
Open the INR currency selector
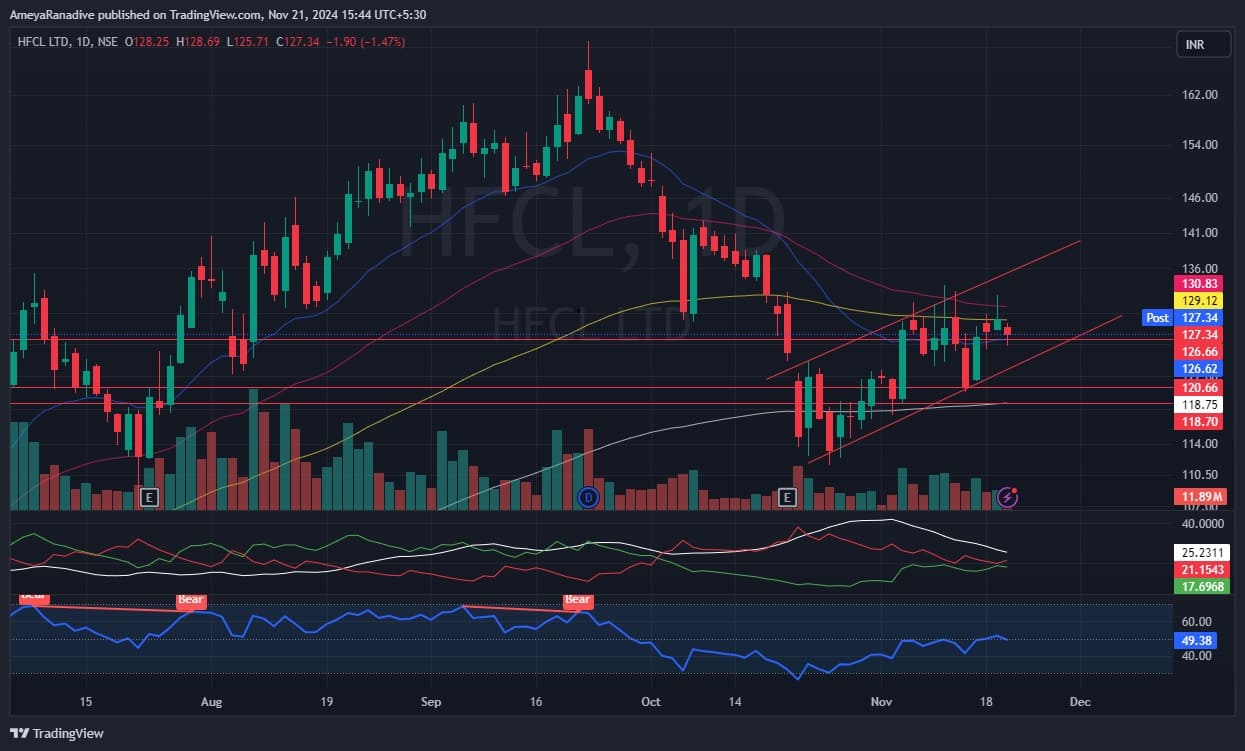(1195, 45)
